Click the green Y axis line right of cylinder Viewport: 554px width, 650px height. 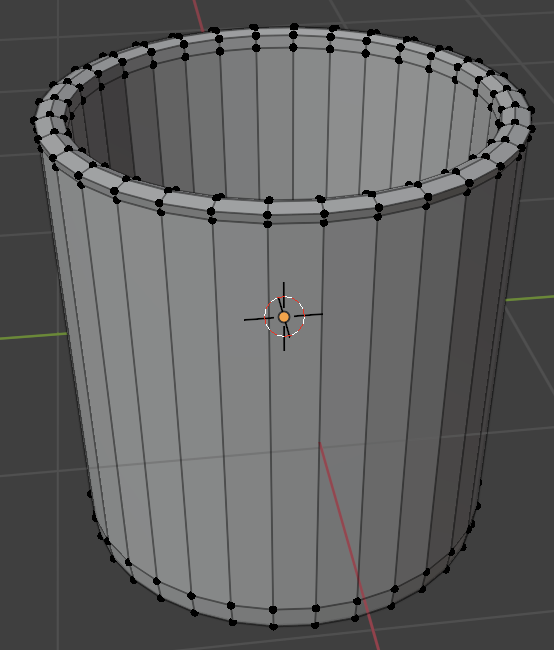(530, 298)
